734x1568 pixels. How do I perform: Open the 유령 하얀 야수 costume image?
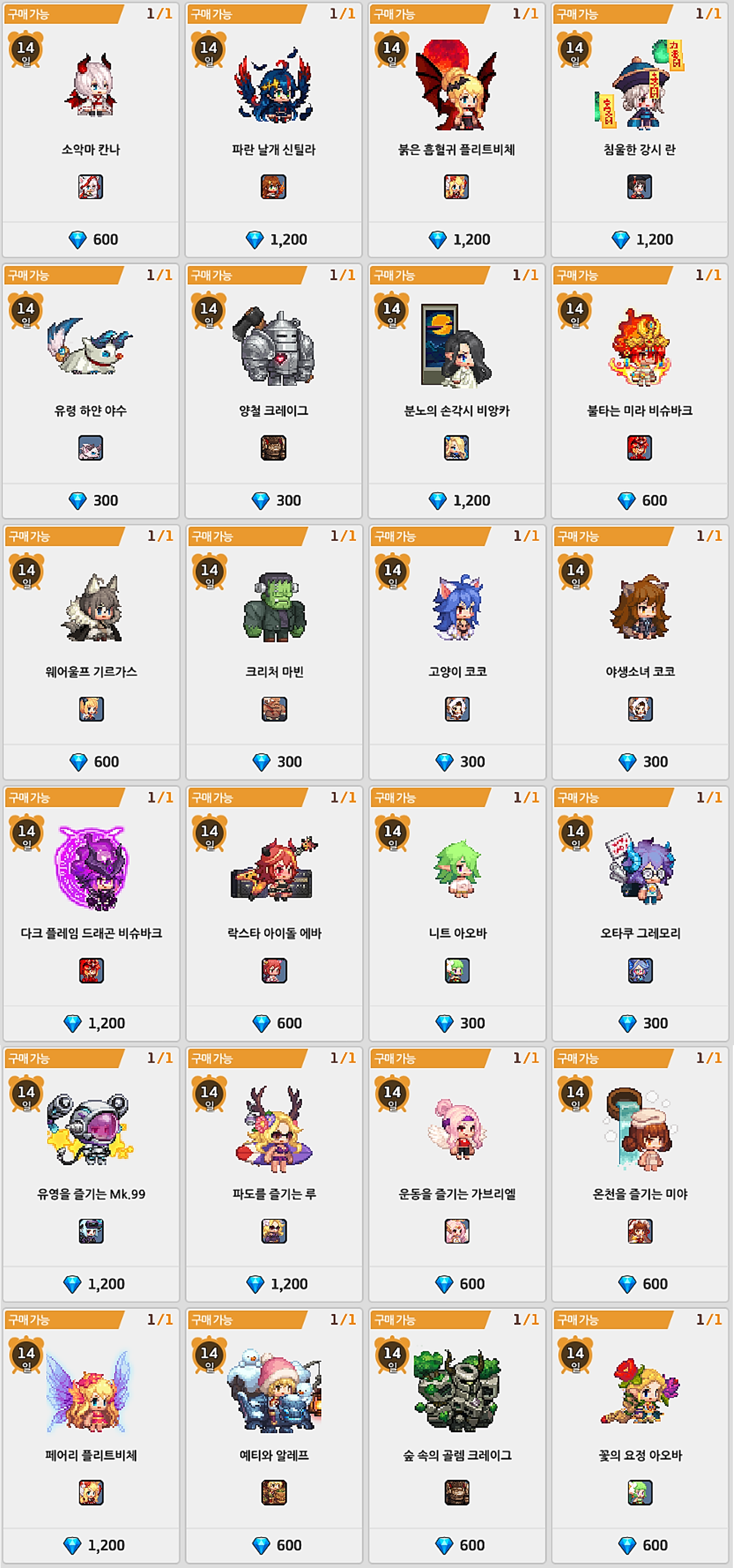(90, 346)
